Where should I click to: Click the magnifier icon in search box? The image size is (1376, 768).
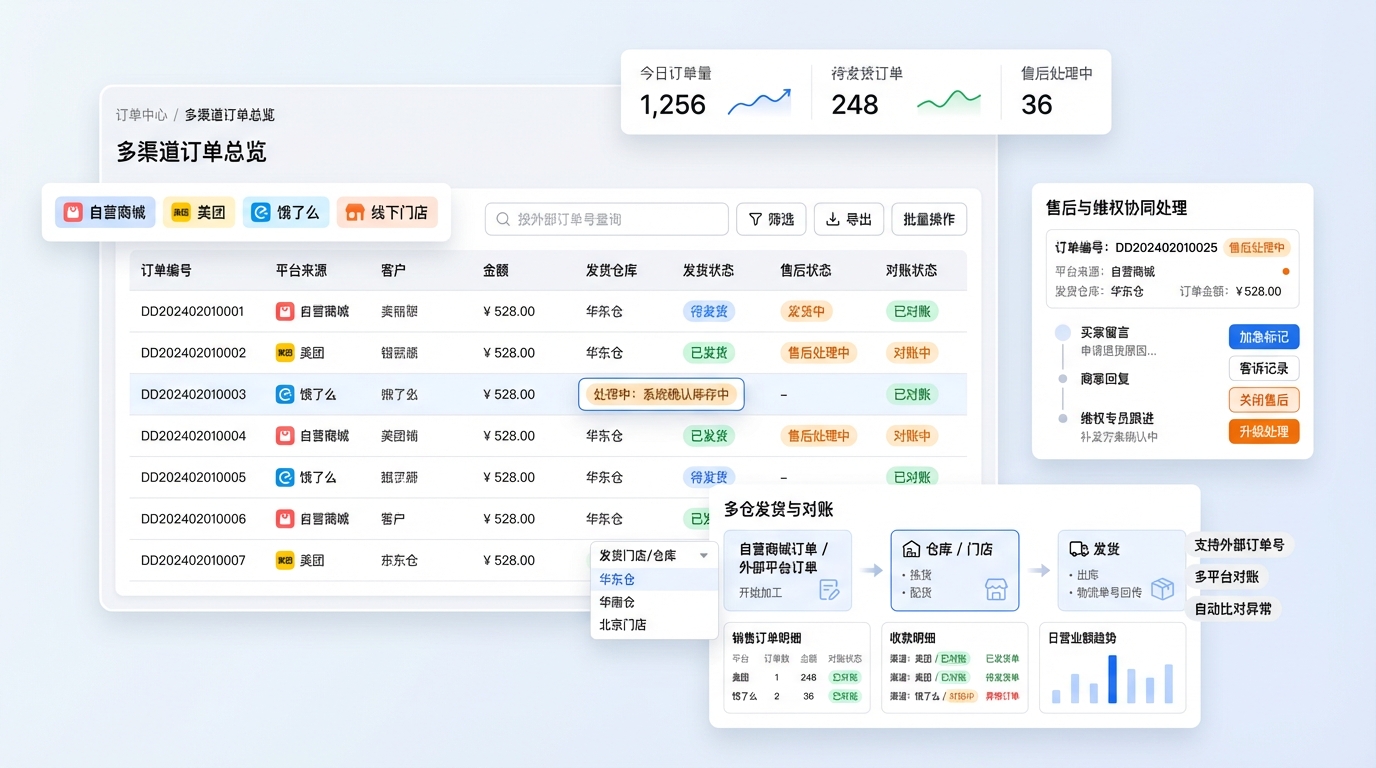pos(503,219)
